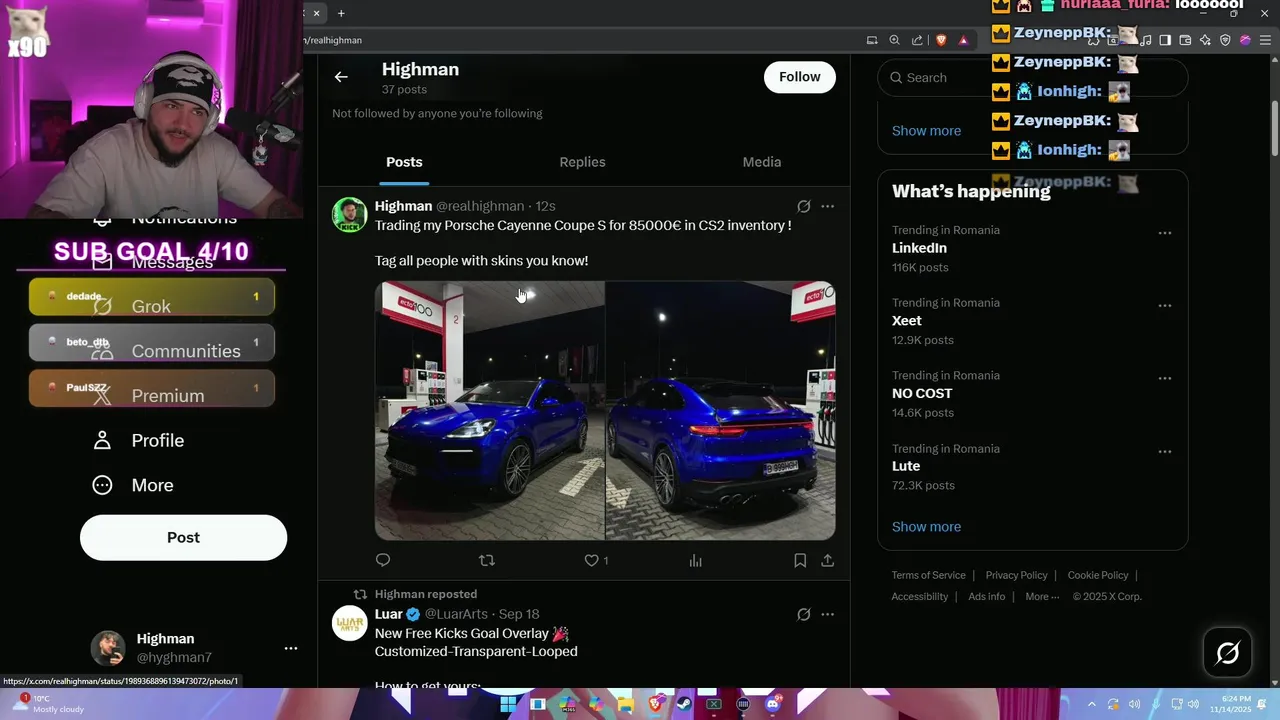Open Premium in the sidebar
This screenshot has width=1280, height=720.
click(x=148, y=396)
